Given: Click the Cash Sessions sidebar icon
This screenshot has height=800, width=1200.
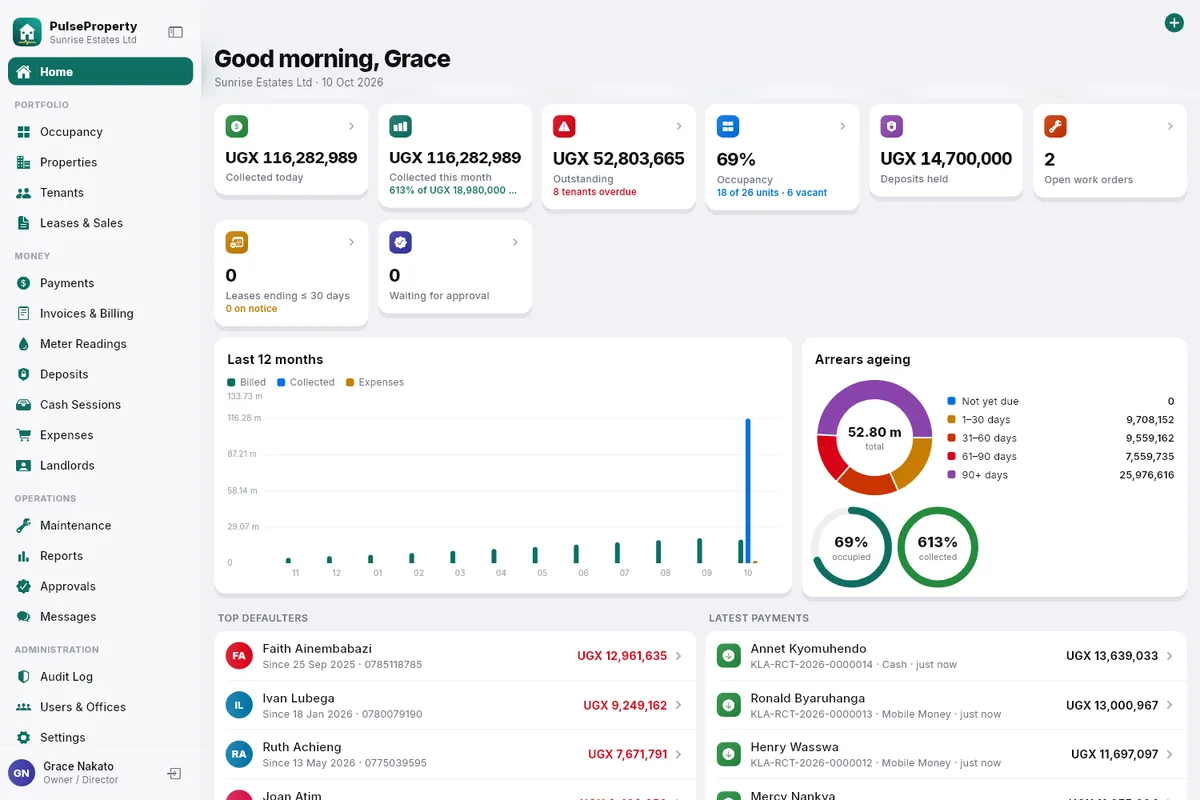Looking at the screenshot, I should click(23, 405).
